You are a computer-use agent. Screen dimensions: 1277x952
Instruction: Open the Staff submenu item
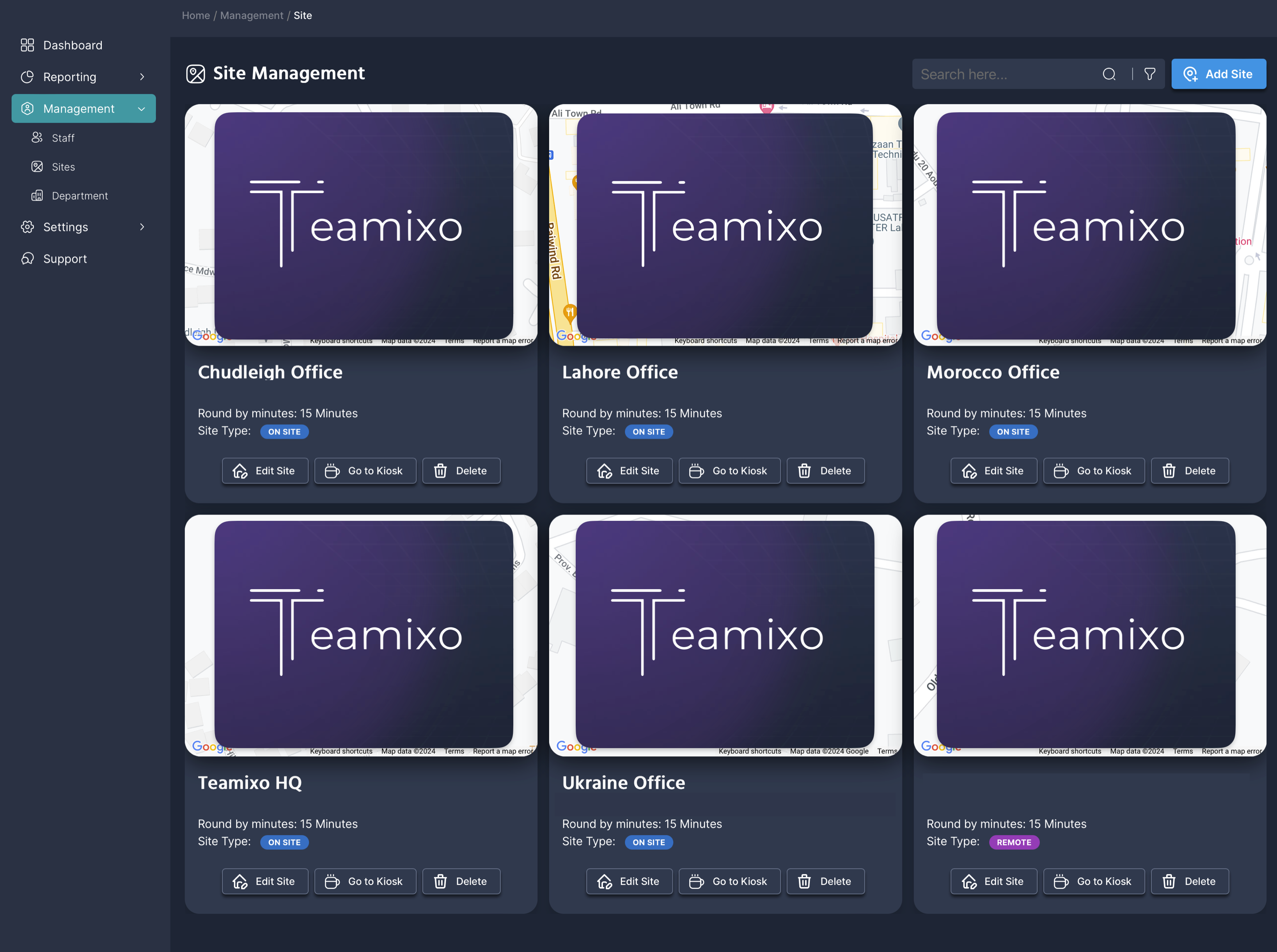[83, 138]
